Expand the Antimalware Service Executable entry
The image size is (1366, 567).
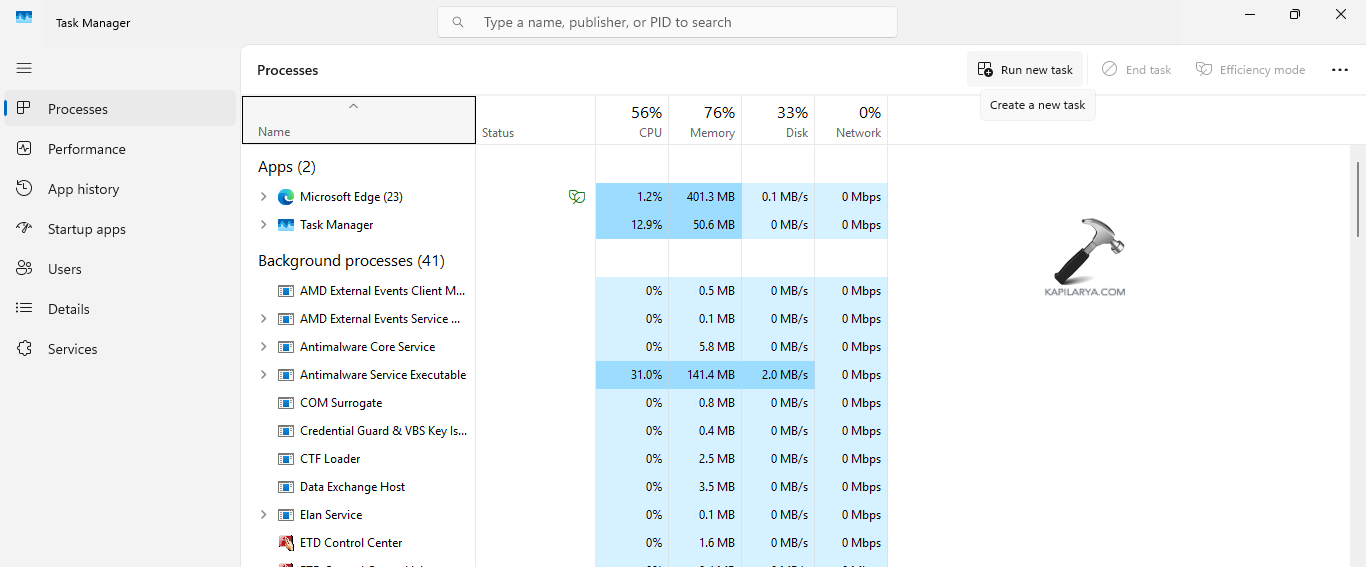[264, 375]
